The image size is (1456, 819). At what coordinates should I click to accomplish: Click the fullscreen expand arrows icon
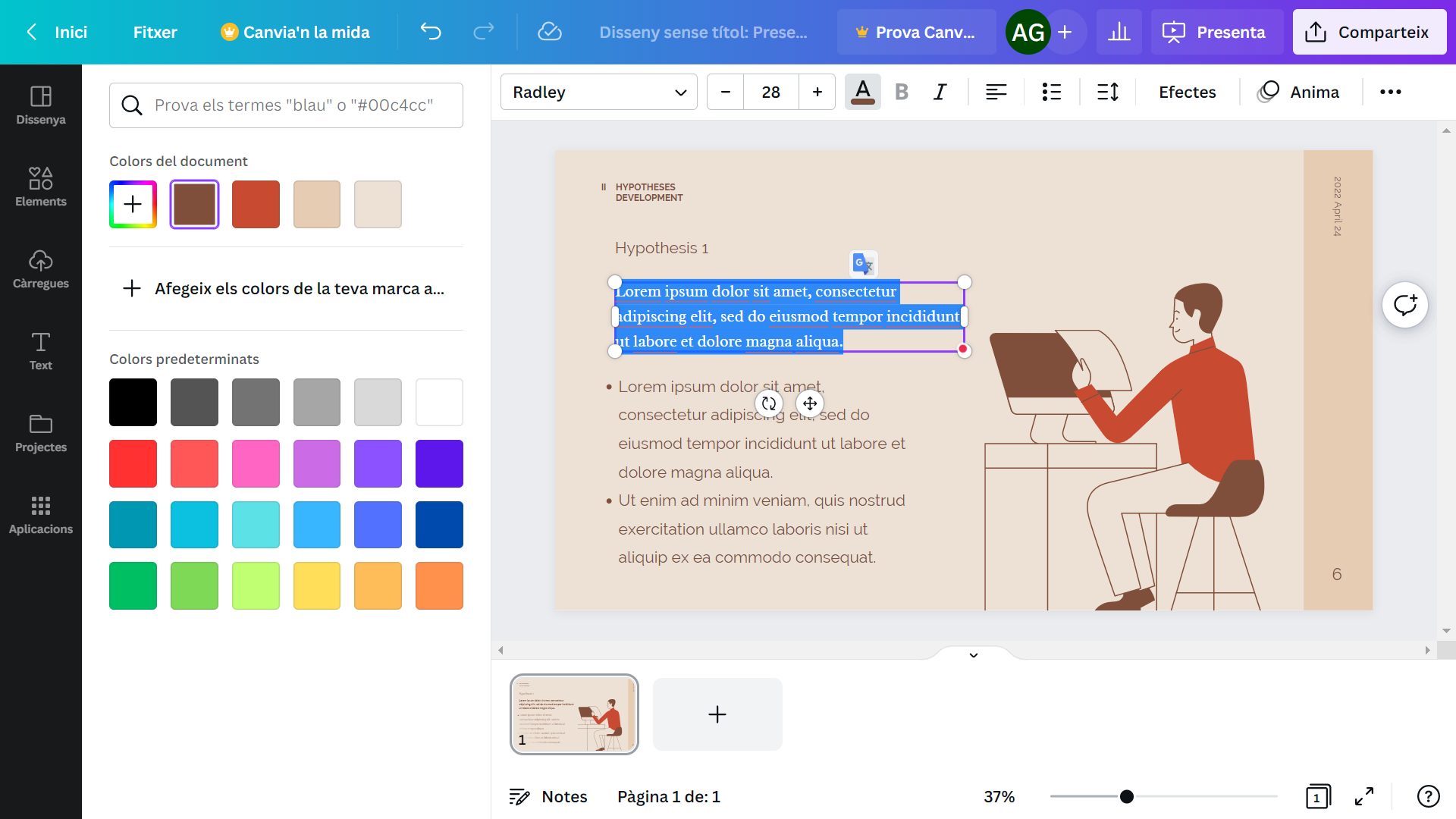tap(1364, 796)
